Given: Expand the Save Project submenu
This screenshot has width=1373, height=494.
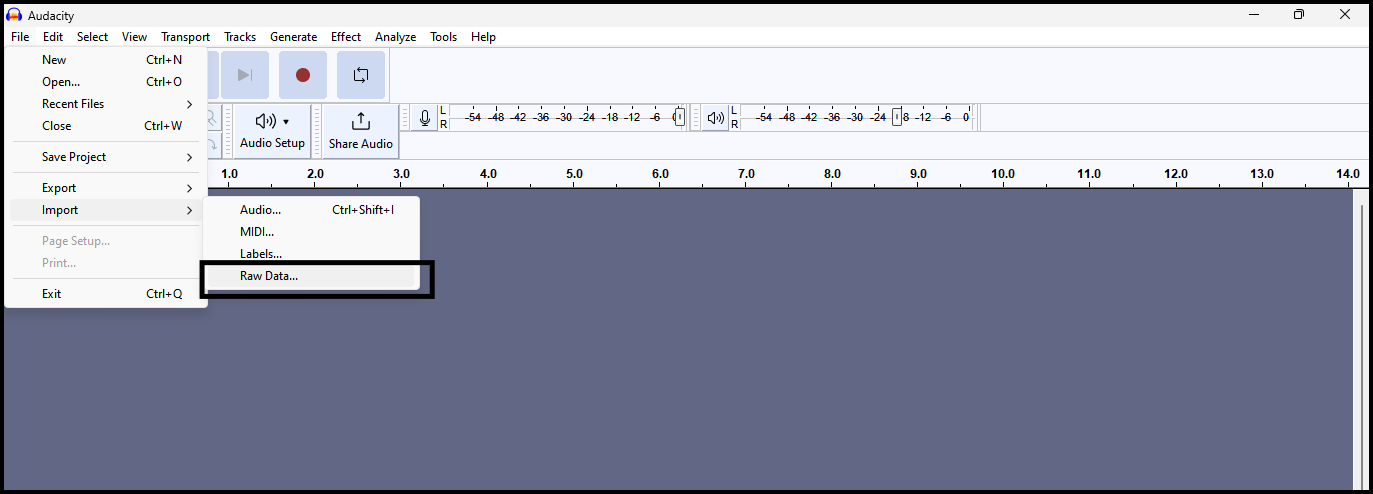Looking at the screenshot, I should (x=106, y=157).
